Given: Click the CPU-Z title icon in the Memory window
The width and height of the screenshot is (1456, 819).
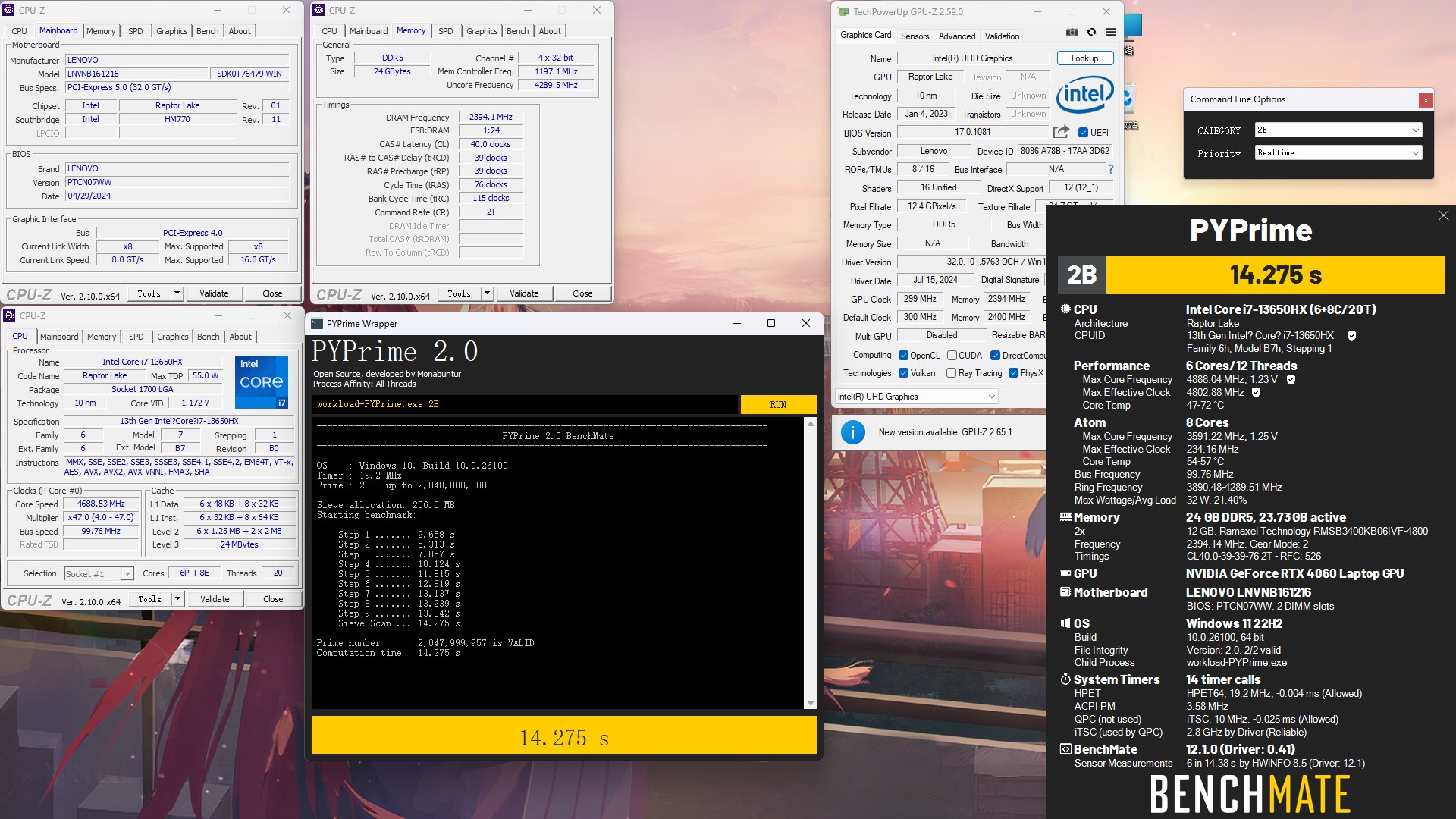Looking at the screenshot, I should pyautogui.click(x=320, y=11).
